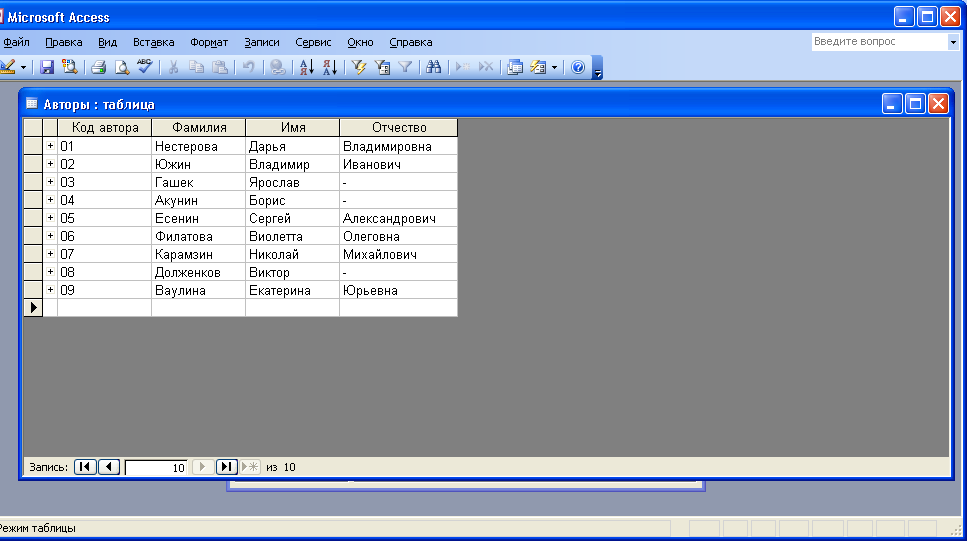
Task: Copy selection using the copy icon
Action: (x=197, y=67)
